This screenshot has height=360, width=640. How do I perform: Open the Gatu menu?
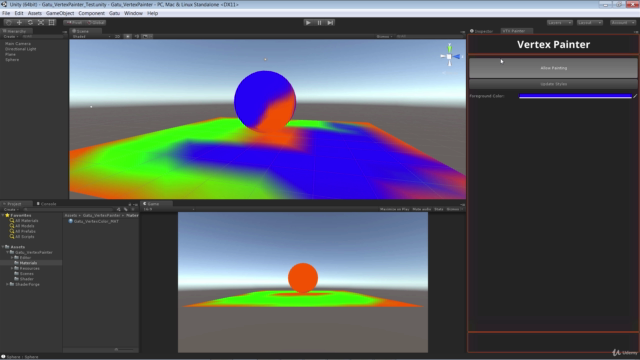click(114, 13)
